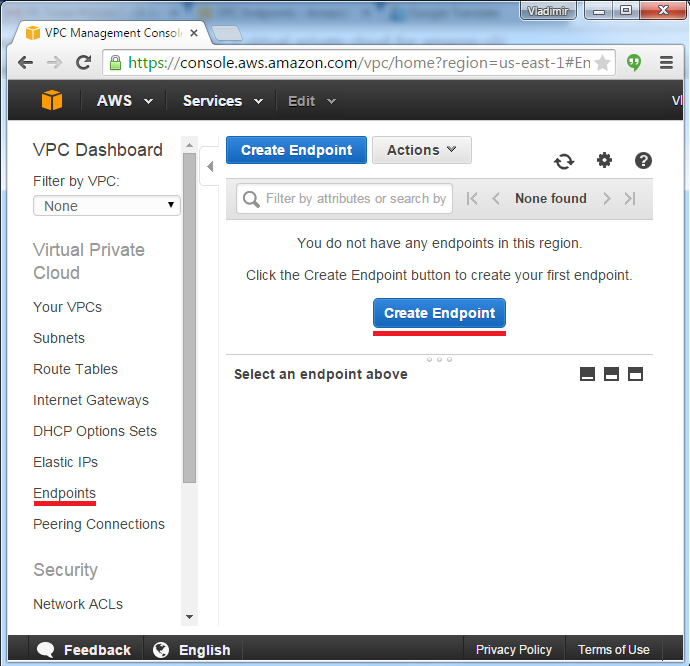This screenshot has height=666, width=690.
Task: Open the Services menu dropdown
Action: click(x=222, y=101)
